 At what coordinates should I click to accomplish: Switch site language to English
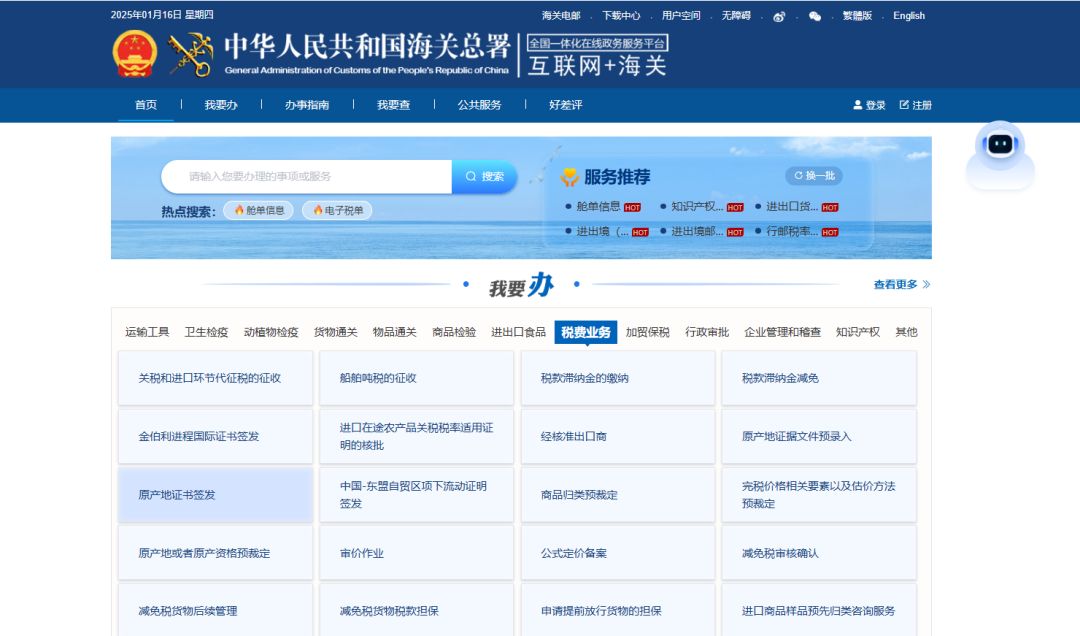coord(909,16)
